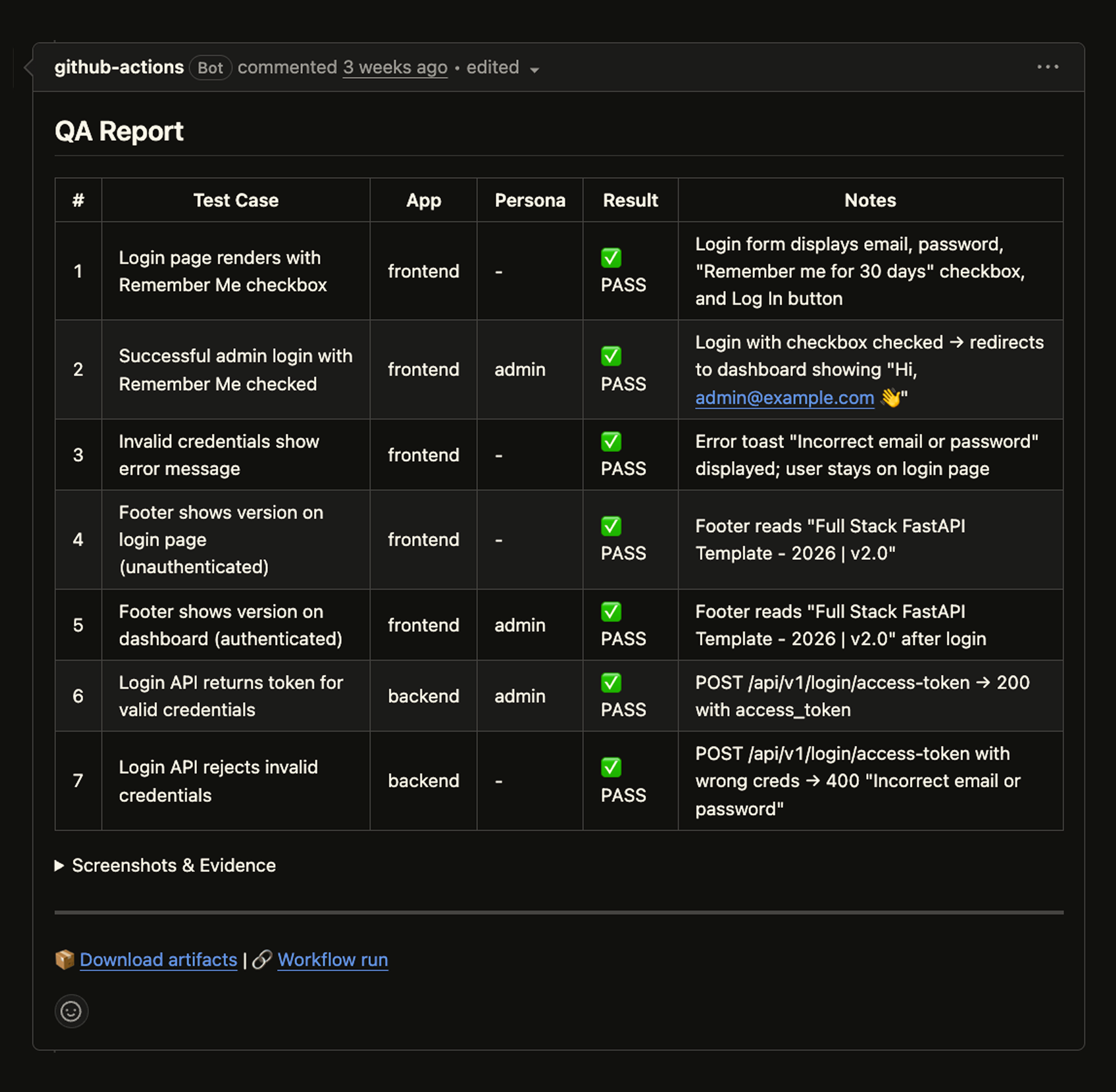Click the add reaction smiley icon

coord(71,1011)
